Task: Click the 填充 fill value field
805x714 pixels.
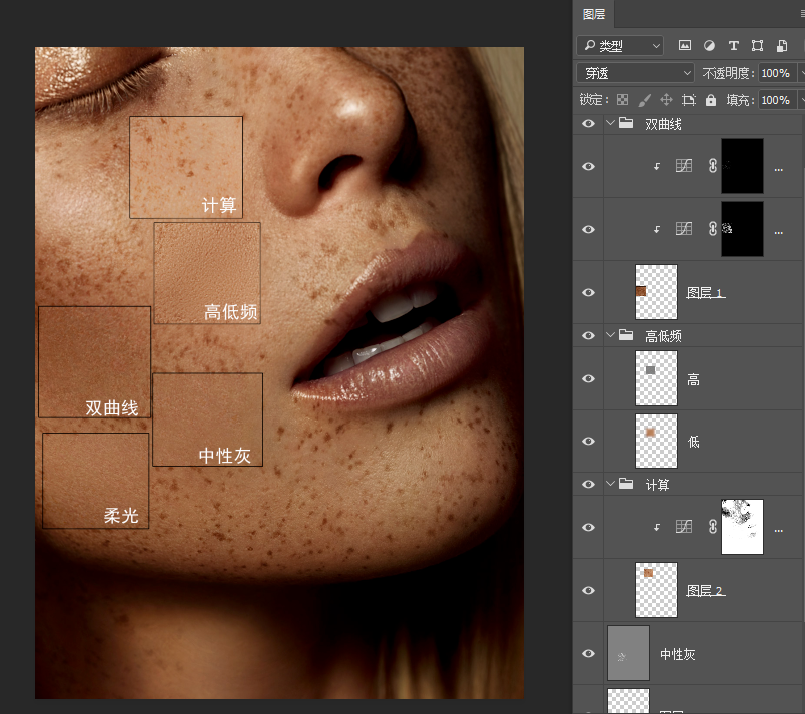Action: point(775,100)
